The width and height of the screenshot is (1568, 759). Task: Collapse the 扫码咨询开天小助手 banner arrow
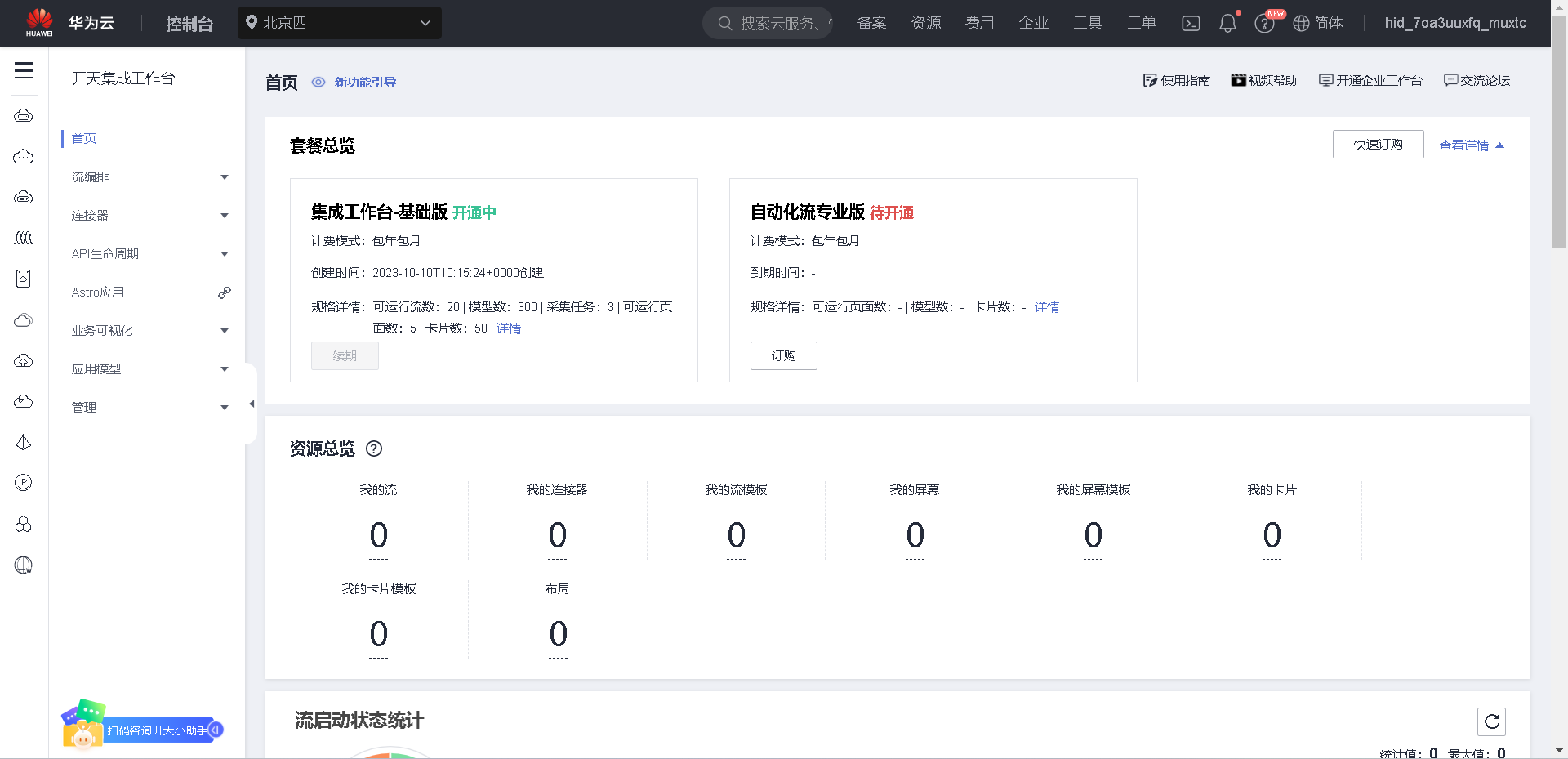216,730
